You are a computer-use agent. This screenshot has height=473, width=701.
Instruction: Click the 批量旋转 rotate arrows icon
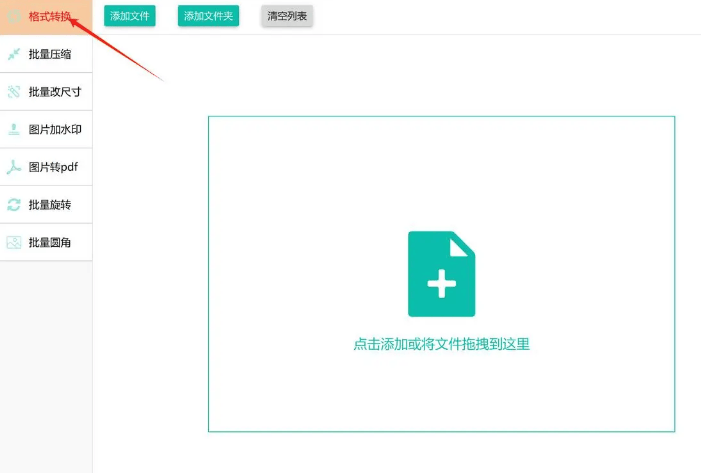pyautogui.click(x=14, y=205)
